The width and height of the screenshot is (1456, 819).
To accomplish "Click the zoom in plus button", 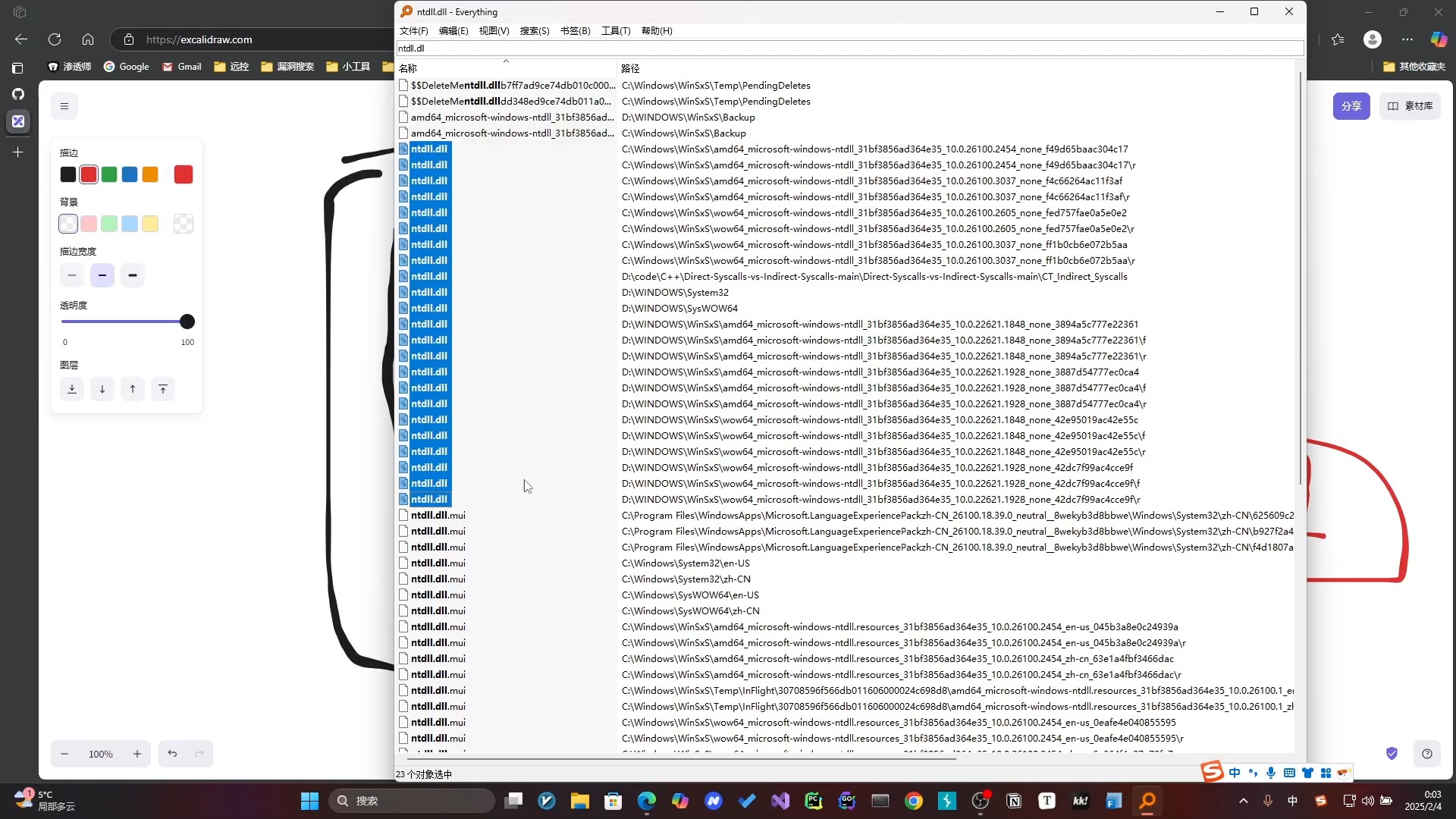I will [137, 754].
